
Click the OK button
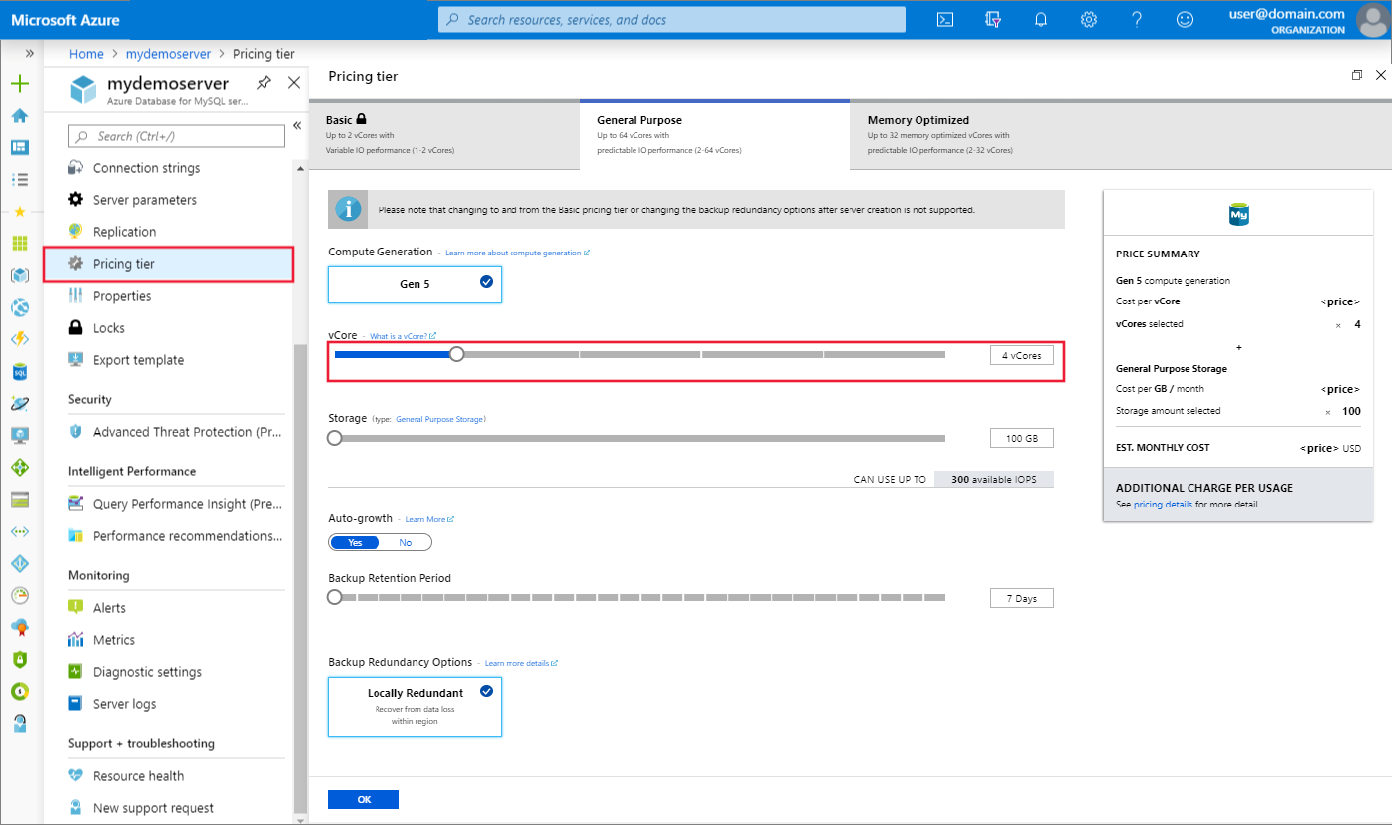363,799
